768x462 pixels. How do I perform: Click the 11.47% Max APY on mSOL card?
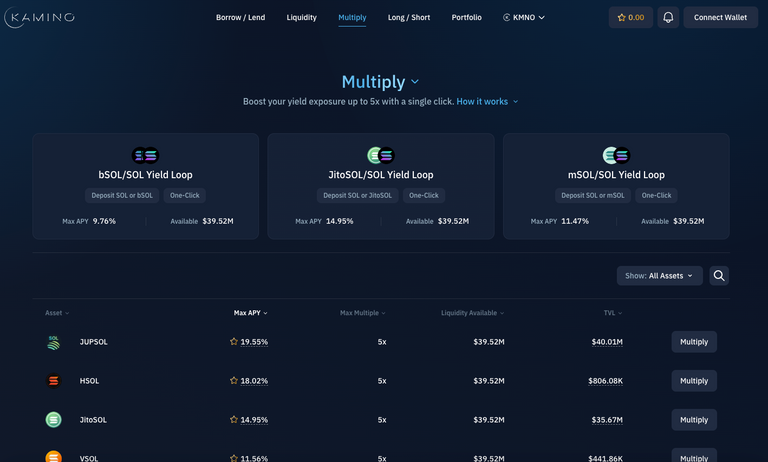(575, 221)
